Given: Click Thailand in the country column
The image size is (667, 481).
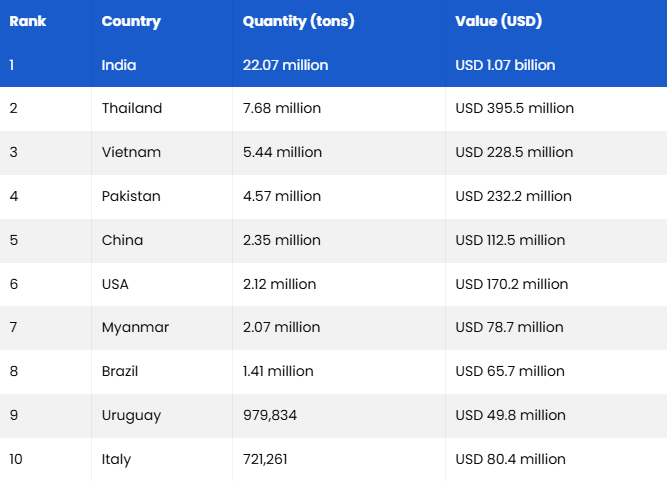Looking at the screenshot, I should tap(132, 108).
